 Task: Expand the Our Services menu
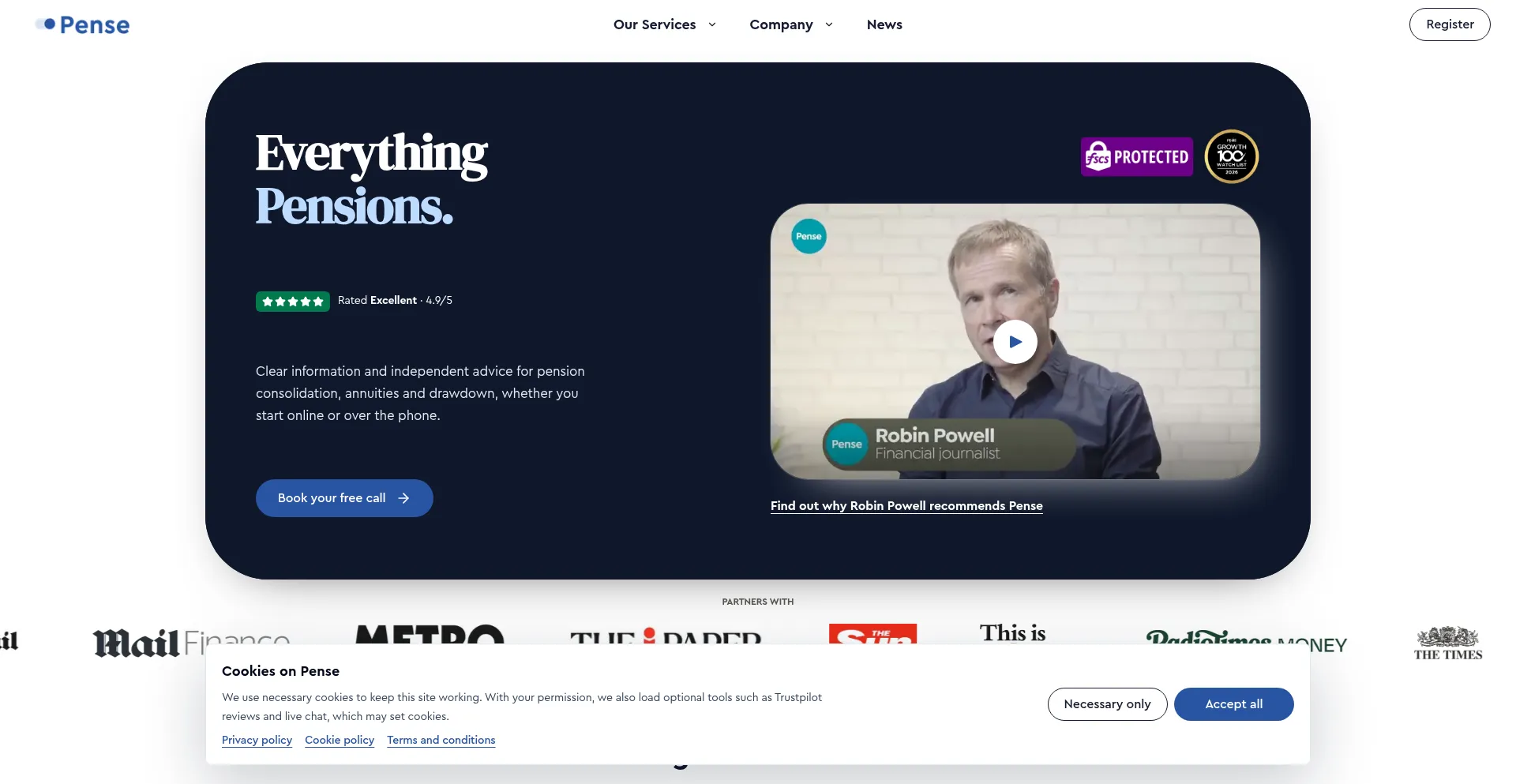665,24
